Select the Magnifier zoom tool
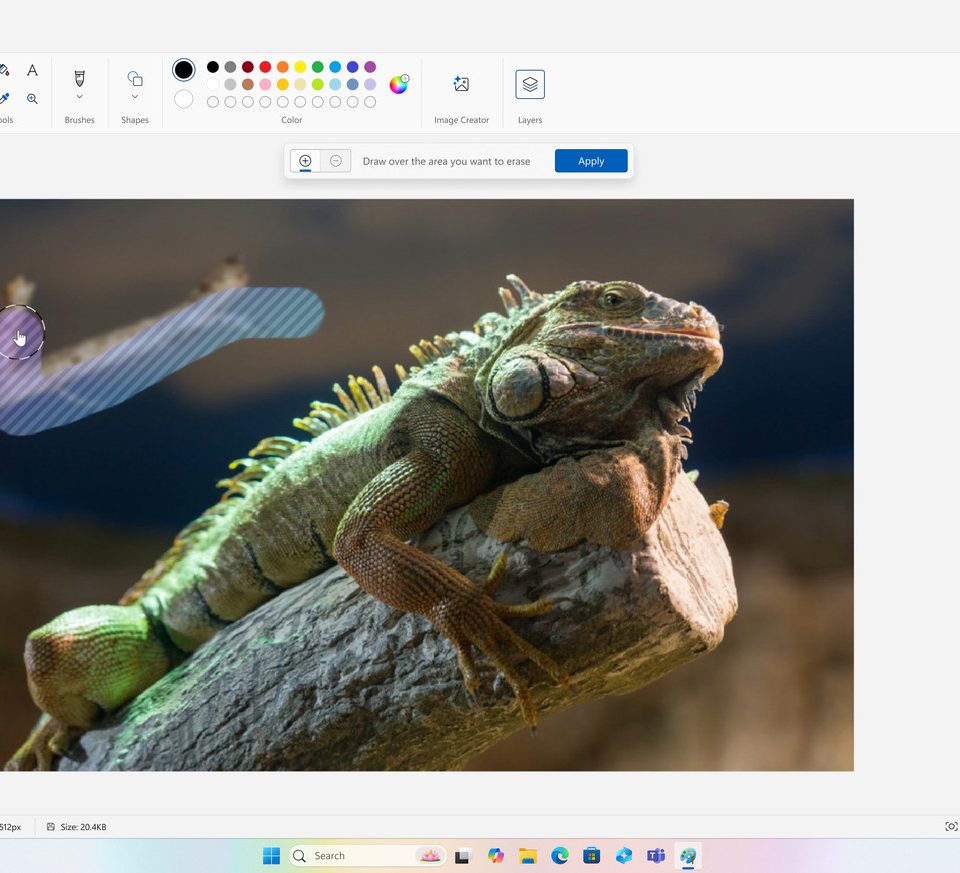960x873 pixels. tap(32, 99)
